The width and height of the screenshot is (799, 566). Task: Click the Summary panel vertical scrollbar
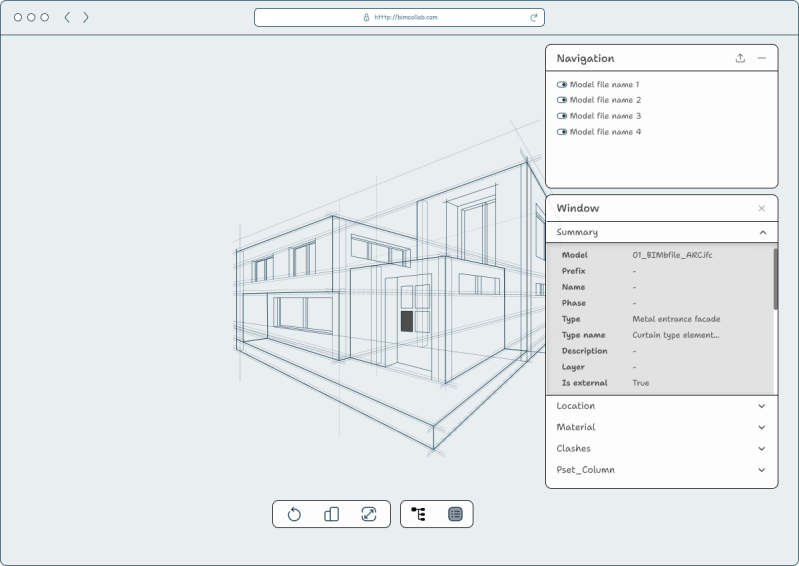coord(775,280)
